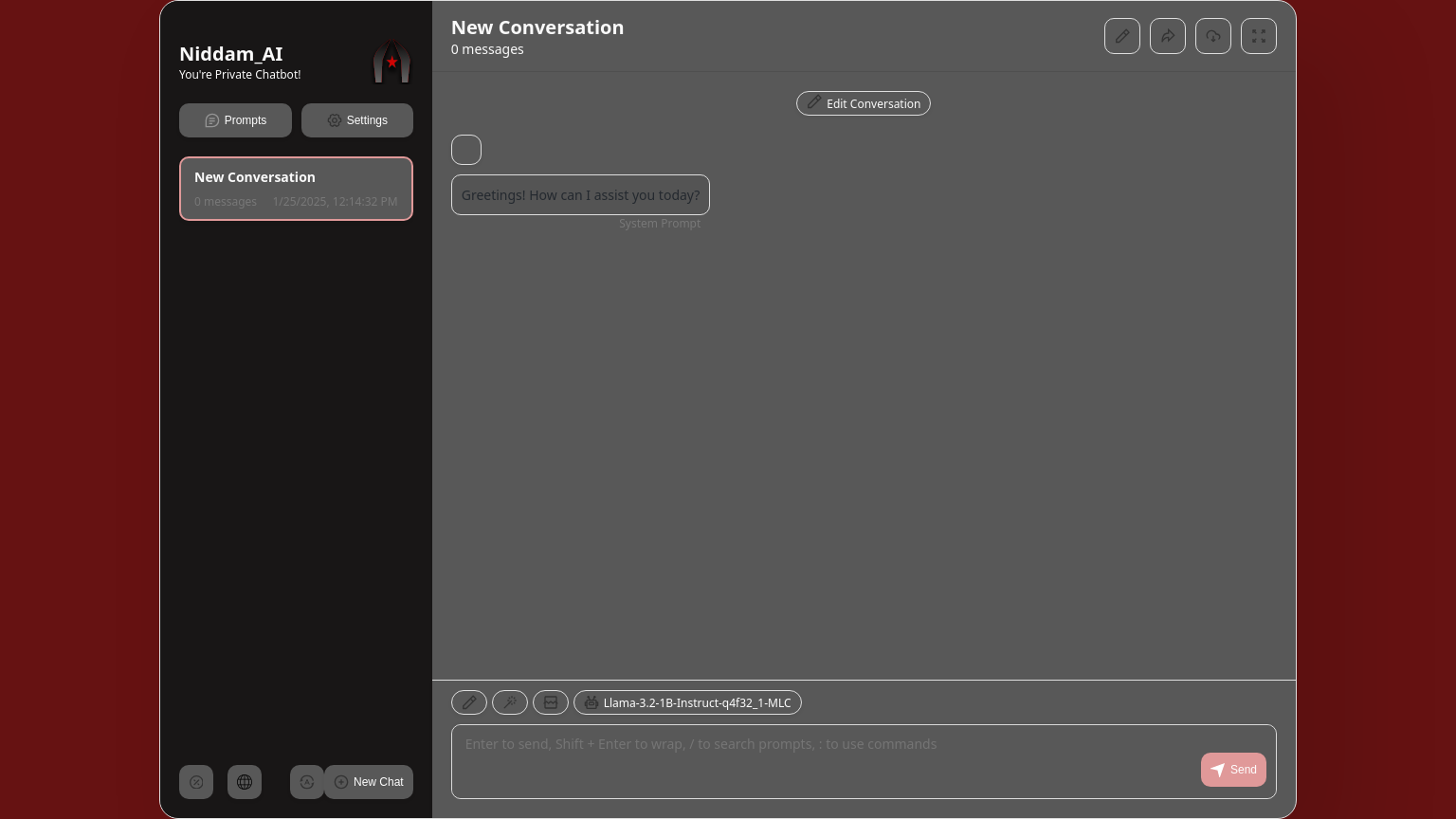Click the circled X icon at sidebar bottom
Image resolution: width=1456 pixels, height=819 pixels.
pyautogui.click(x=196, y=782)
